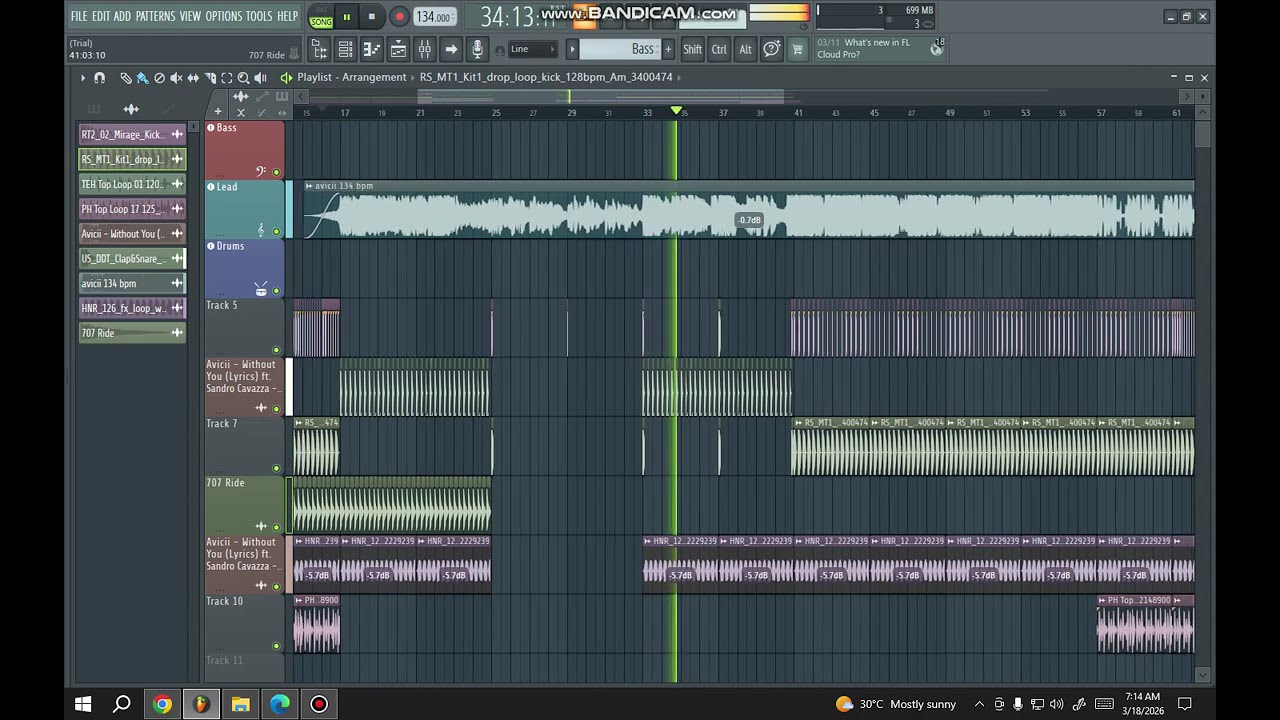1280x720 pixels.
Task: Select the Delete tool in playlist
Action: tap(159, 77)
